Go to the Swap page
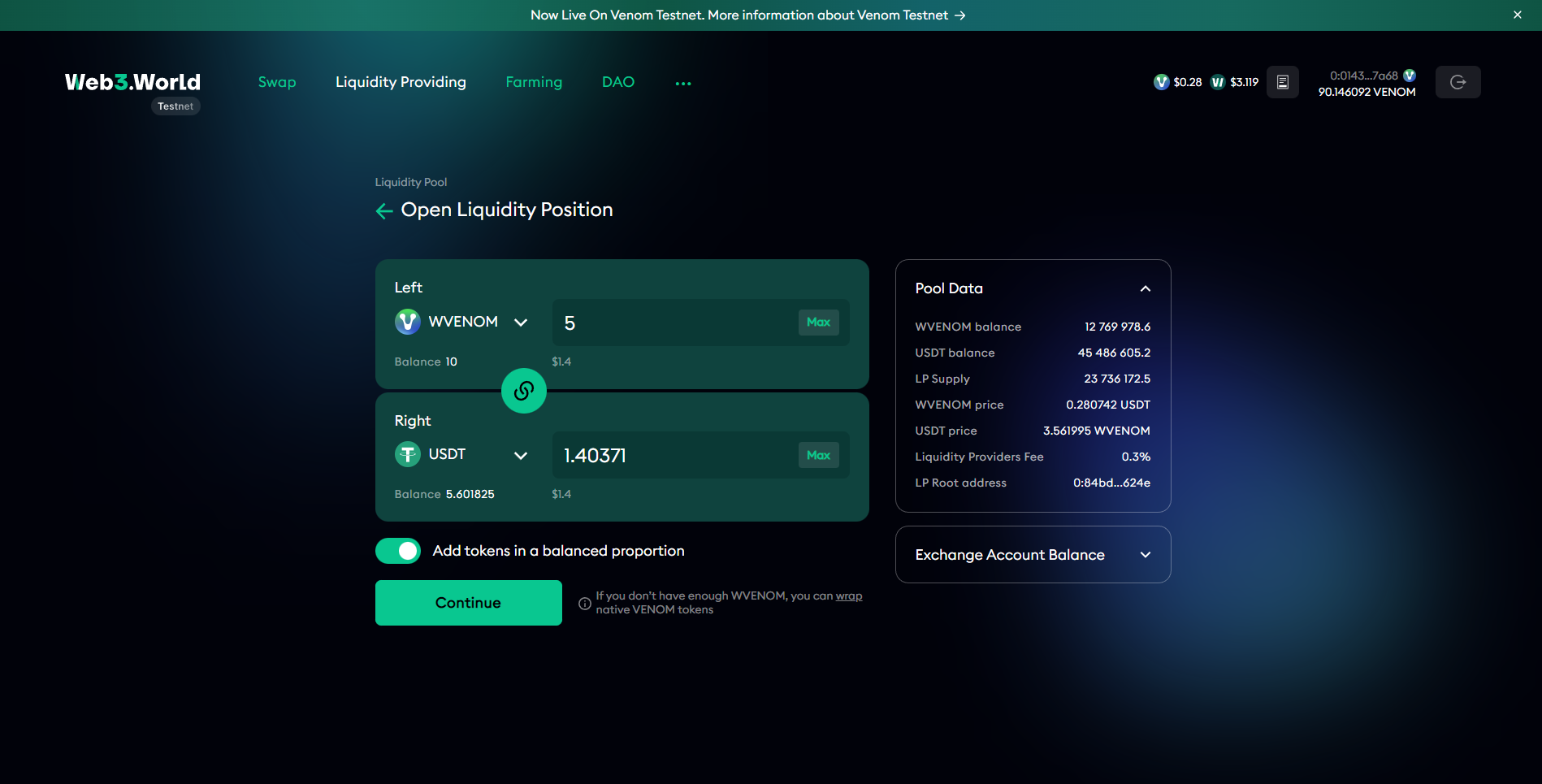This screenshot has height=784, width=1542. (277, 82)
